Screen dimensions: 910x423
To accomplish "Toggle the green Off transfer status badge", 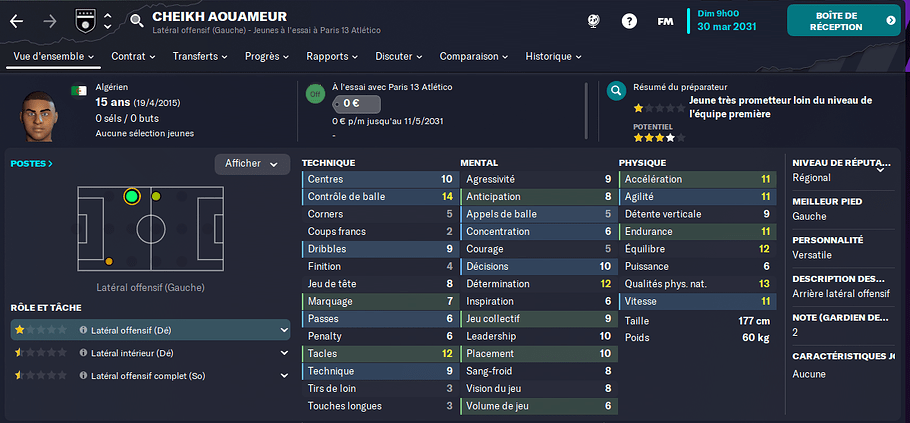I will 315,93.
